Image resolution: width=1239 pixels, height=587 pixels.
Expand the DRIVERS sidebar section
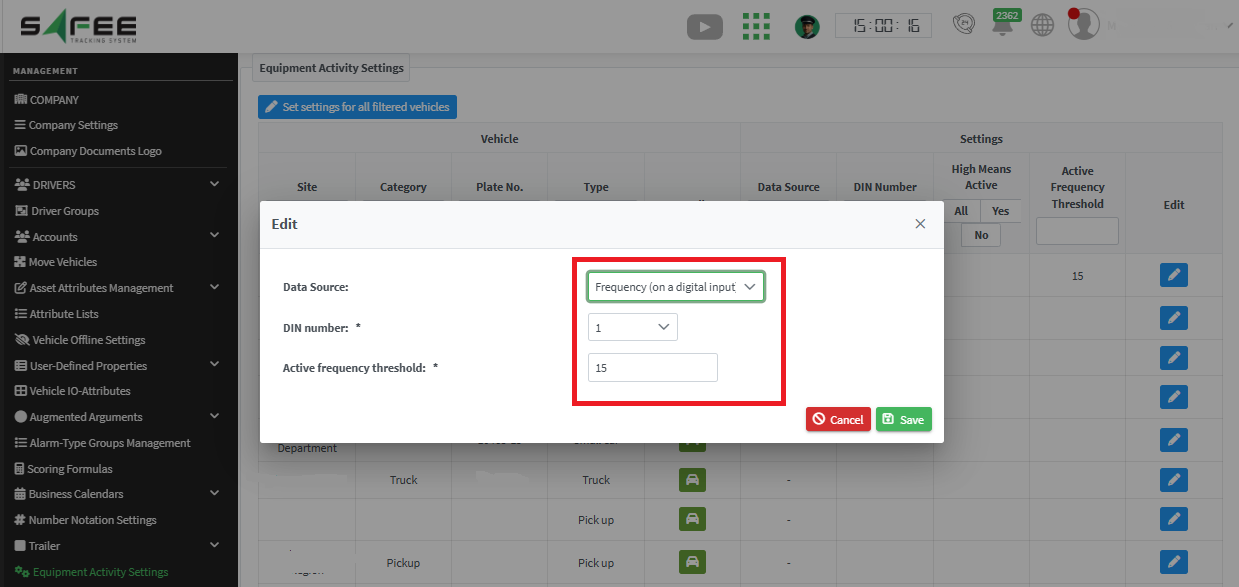click(214, 185)
